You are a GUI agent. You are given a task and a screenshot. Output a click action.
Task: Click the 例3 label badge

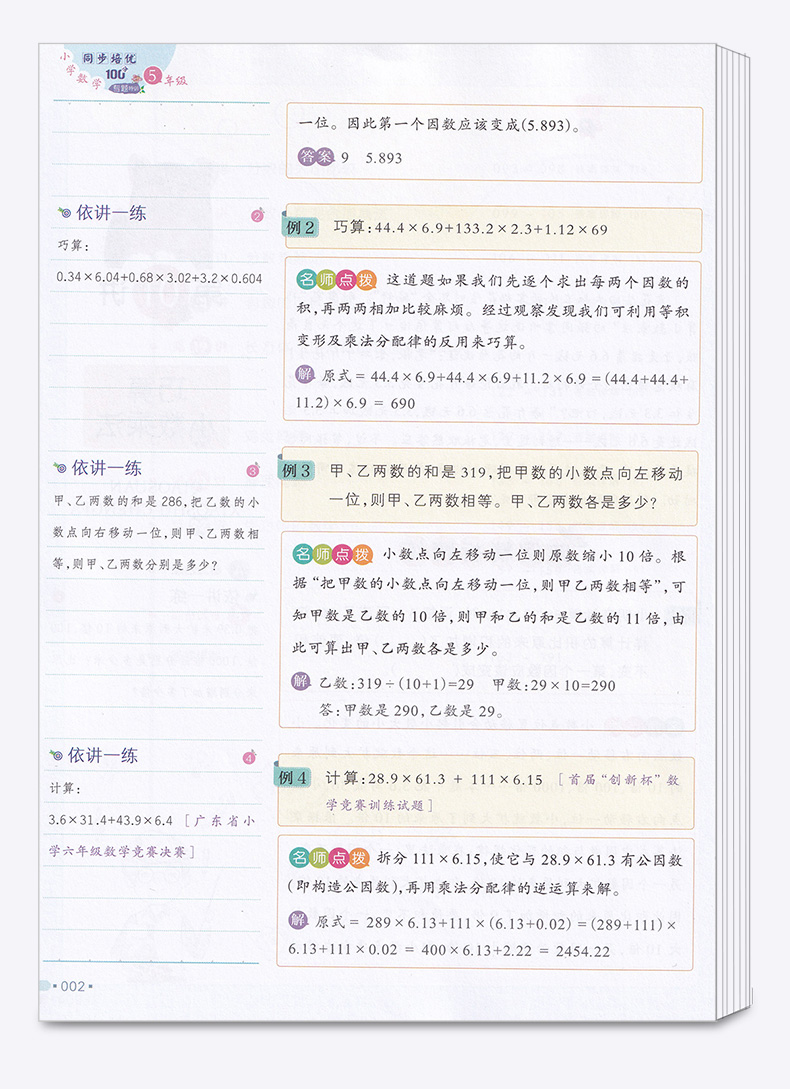coord(297,470)
